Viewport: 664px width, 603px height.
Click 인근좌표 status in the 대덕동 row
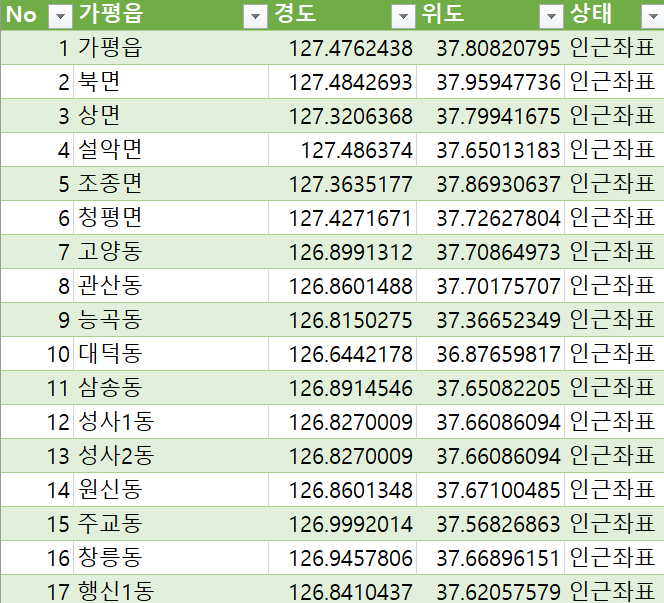[x=614, y=354]
